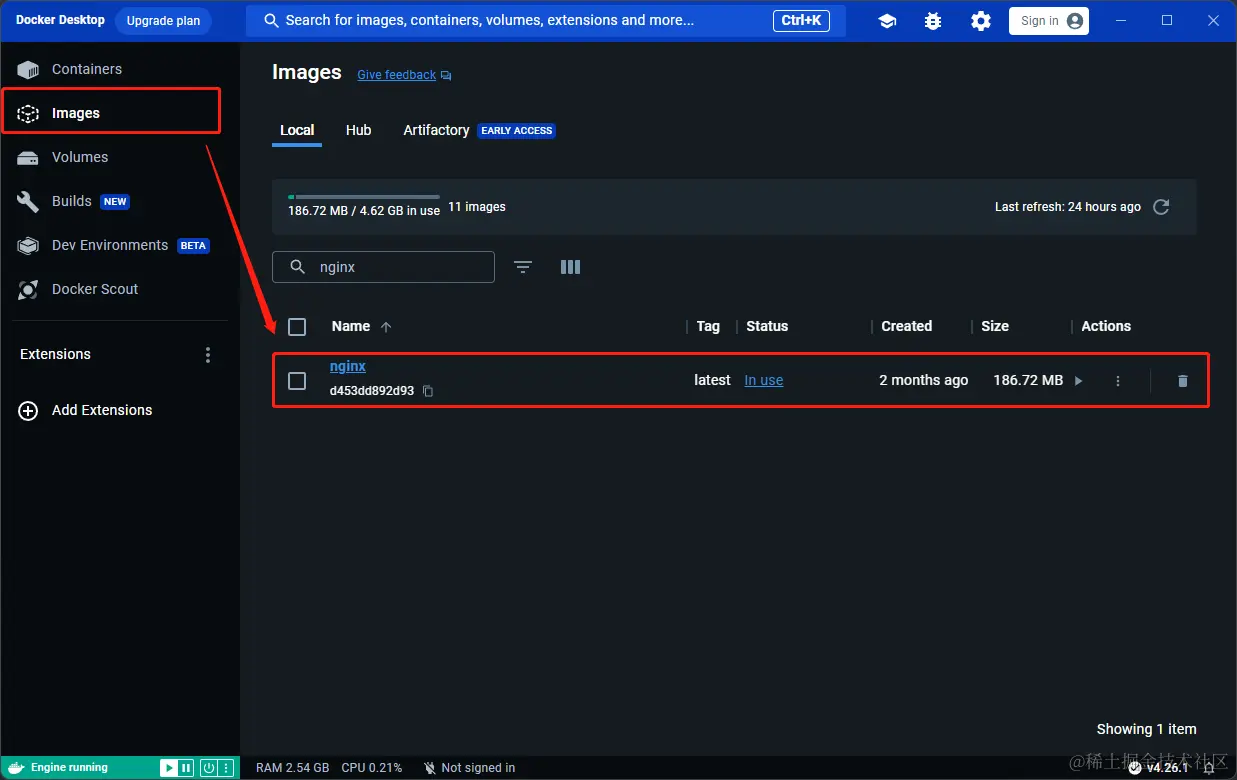This screenshot has width=1237, height=780.
Task: Open the nginx row options menu
Action: [1118, 380]
